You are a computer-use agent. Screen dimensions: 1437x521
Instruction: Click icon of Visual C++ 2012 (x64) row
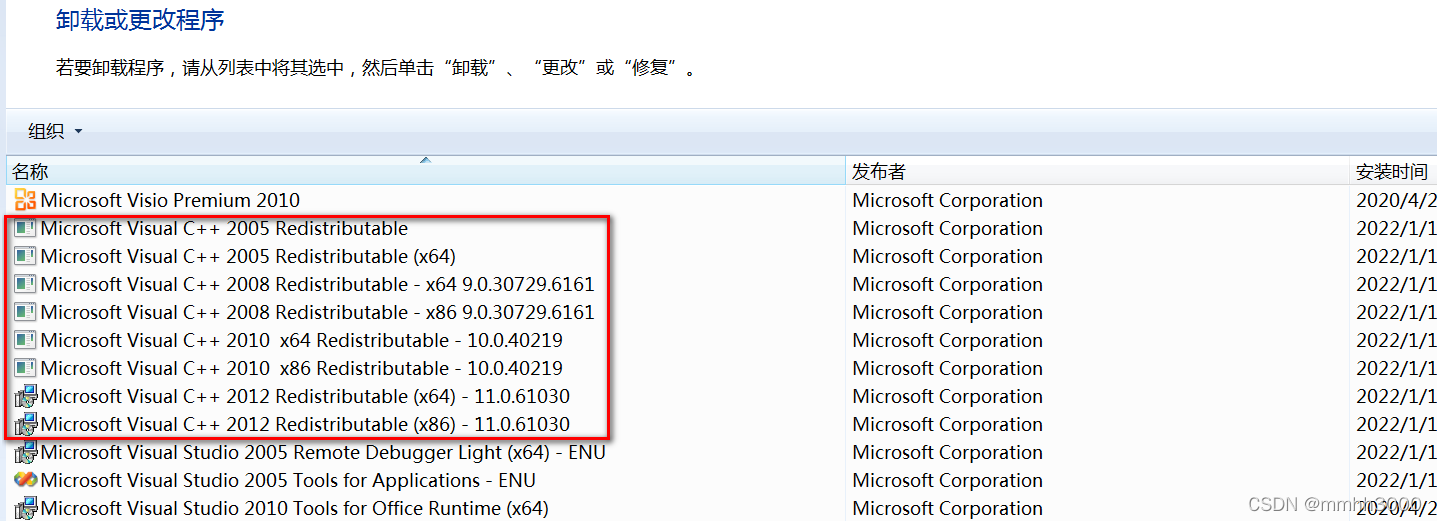(25, 396)
